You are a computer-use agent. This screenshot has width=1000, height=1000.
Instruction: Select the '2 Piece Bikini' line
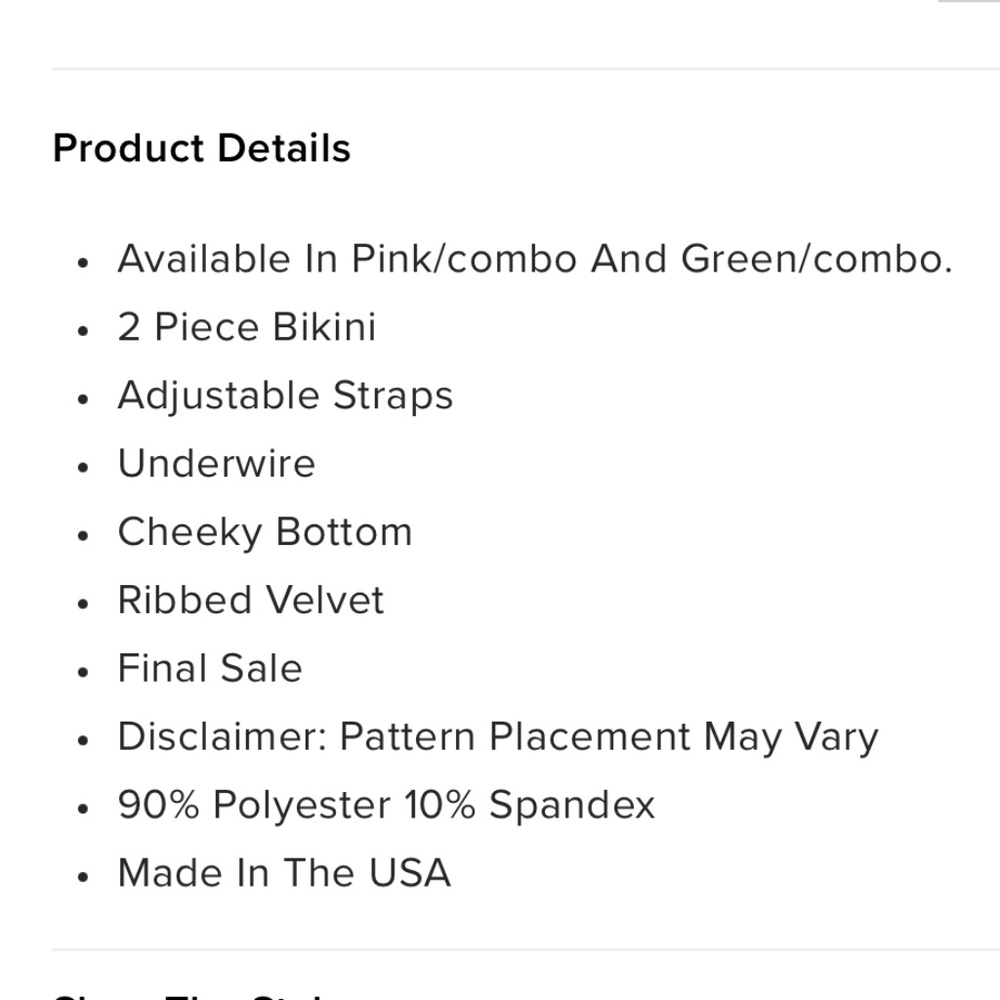246,327
